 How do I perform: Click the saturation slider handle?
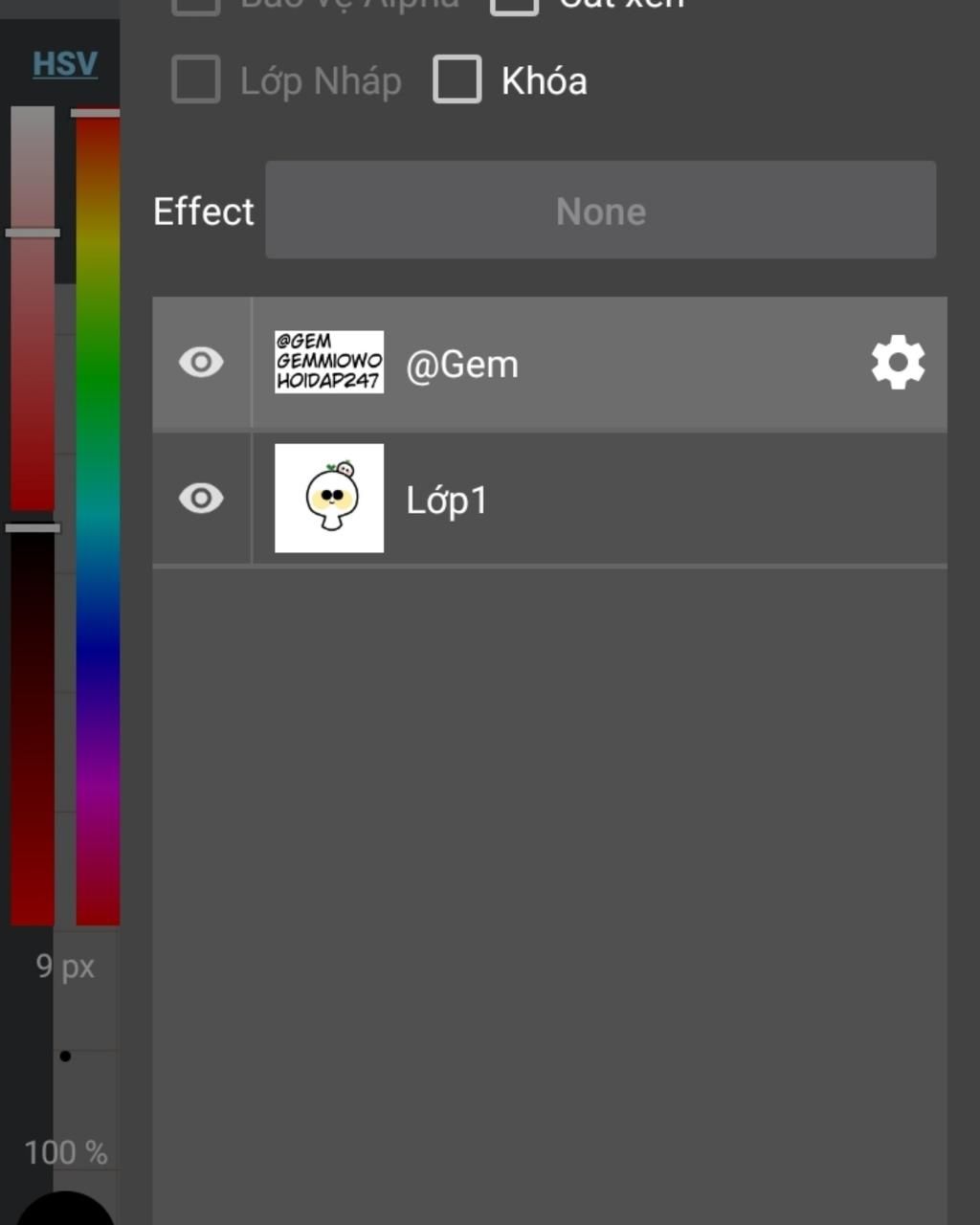pyautogui.click(x=33, y=233)
